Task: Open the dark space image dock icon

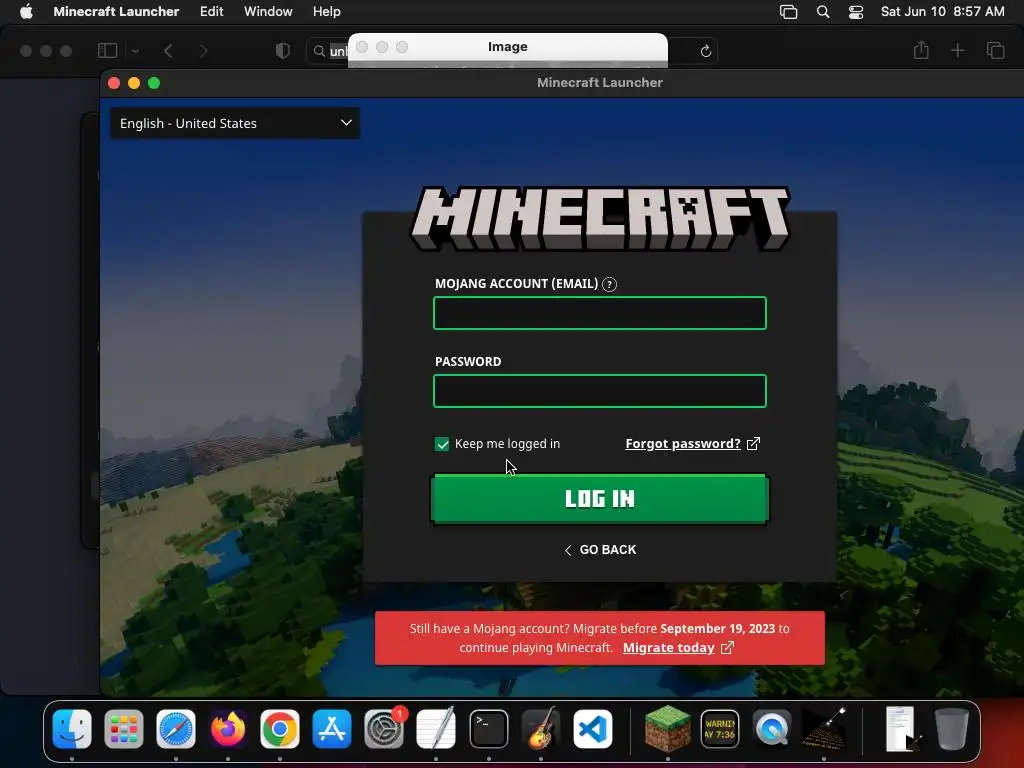Action: (x=824, y=729)
